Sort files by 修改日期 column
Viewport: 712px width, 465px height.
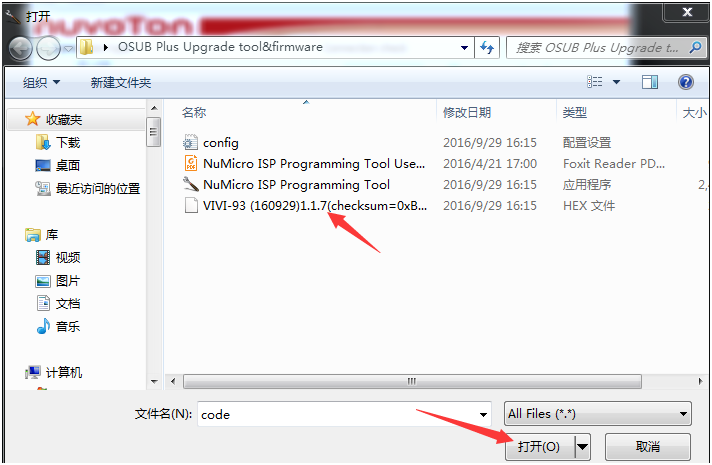[x=467, y=112]
